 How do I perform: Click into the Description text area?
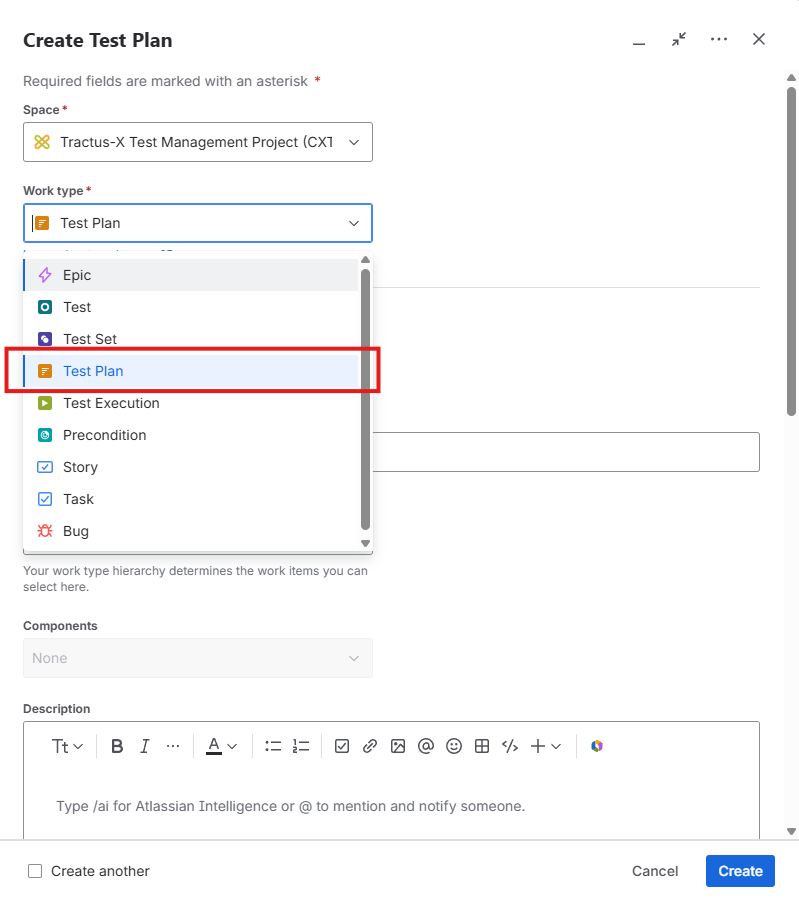pyautogui.click(x=391, y=806)
